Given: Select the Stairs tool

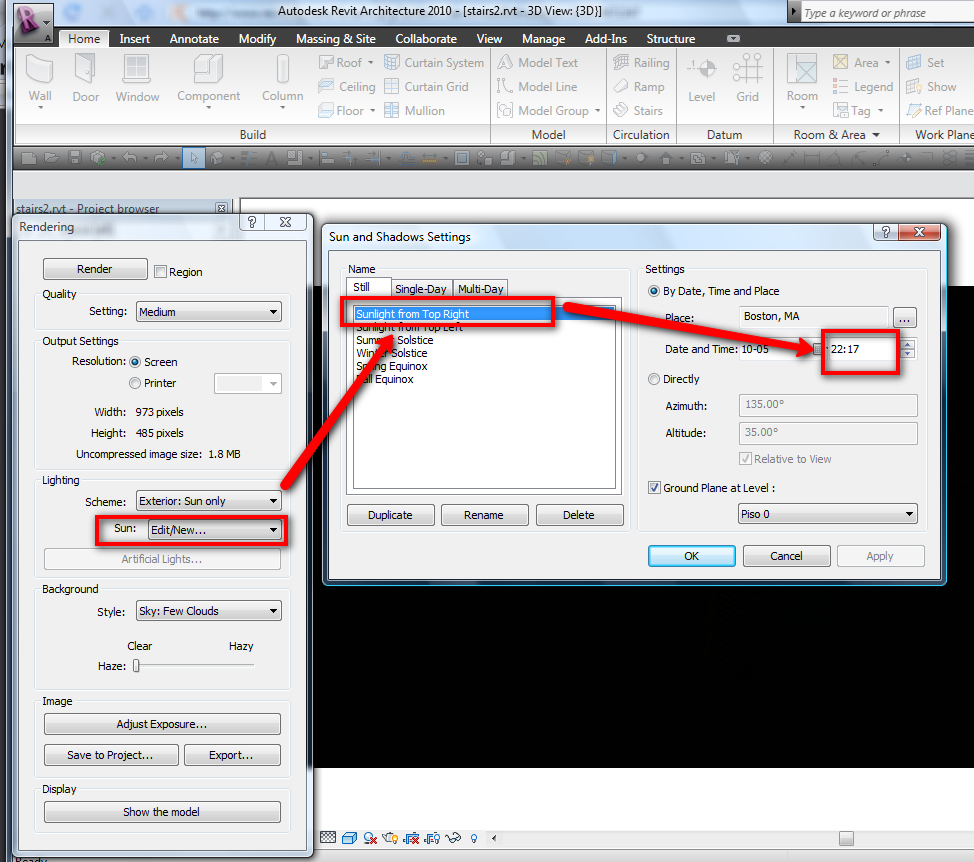Looking at the screenshot, I should [638, 111].
